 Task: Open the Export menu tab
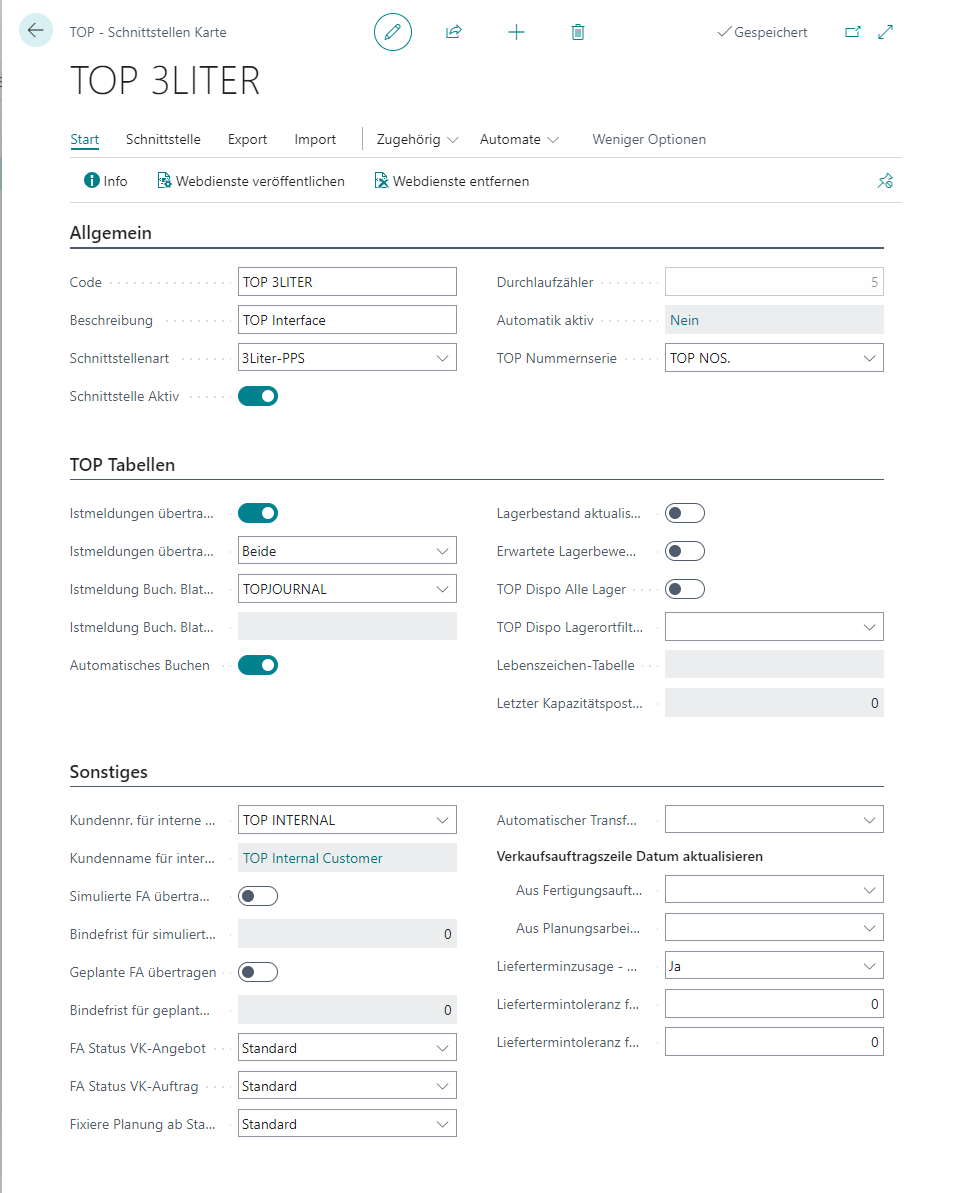247,139
